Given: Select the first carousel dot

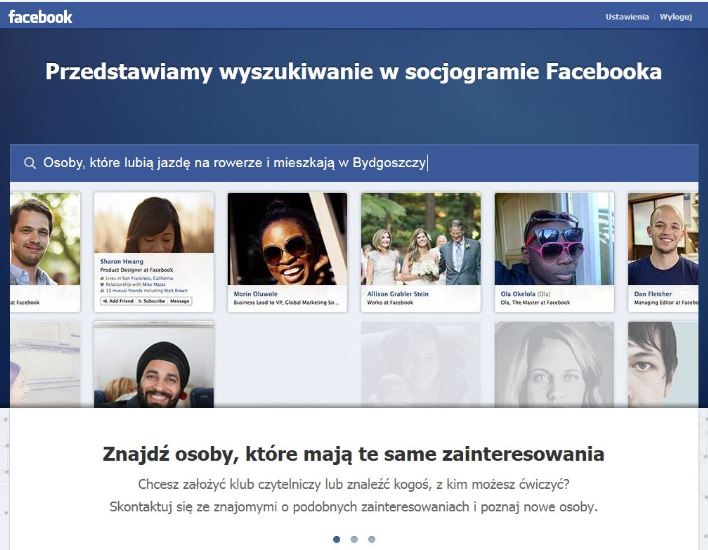Looking at the screenshot, I should 336,539.
